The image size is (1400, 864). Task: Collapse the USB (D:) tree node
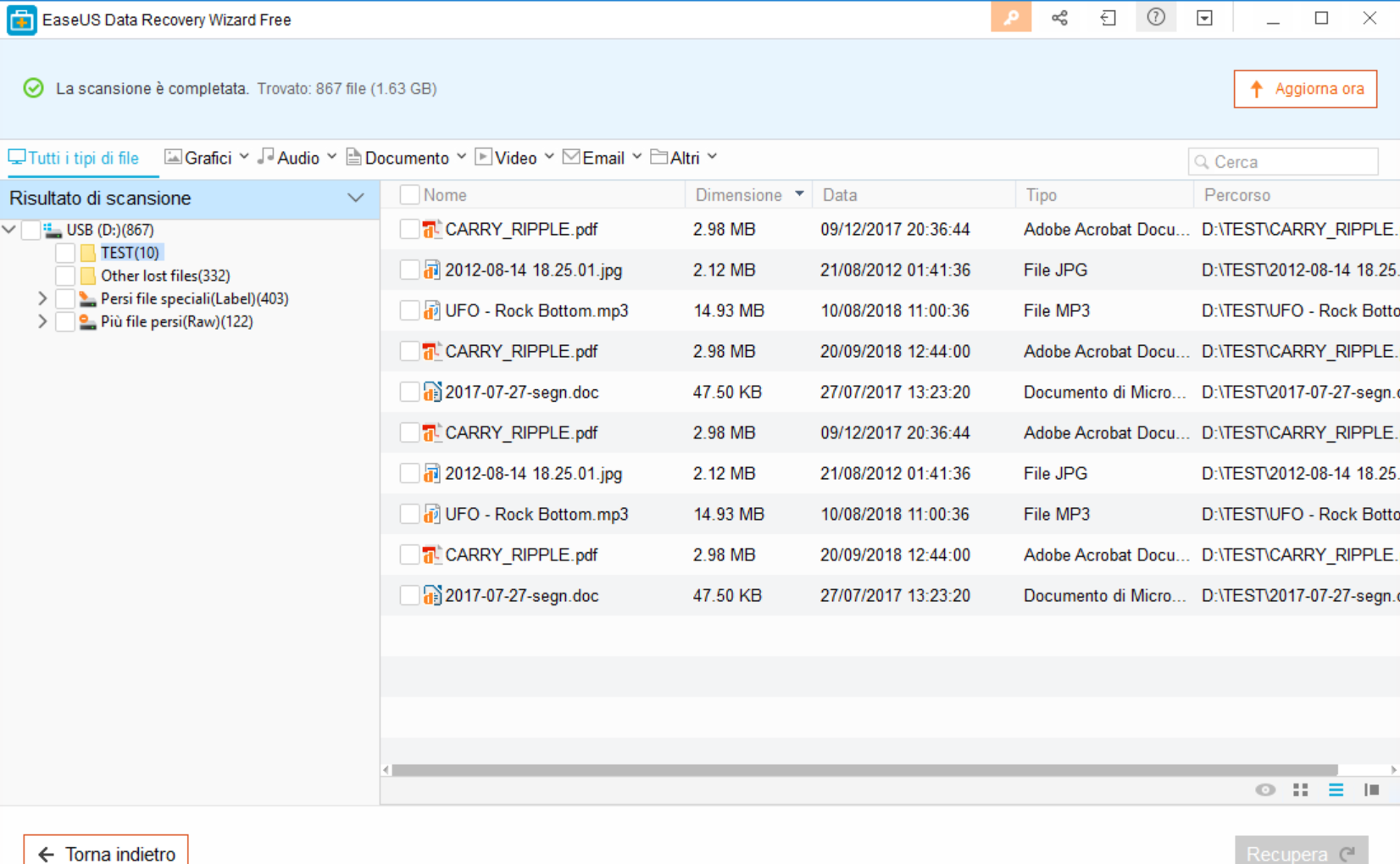pyautogui.click(x=9, y=230)
